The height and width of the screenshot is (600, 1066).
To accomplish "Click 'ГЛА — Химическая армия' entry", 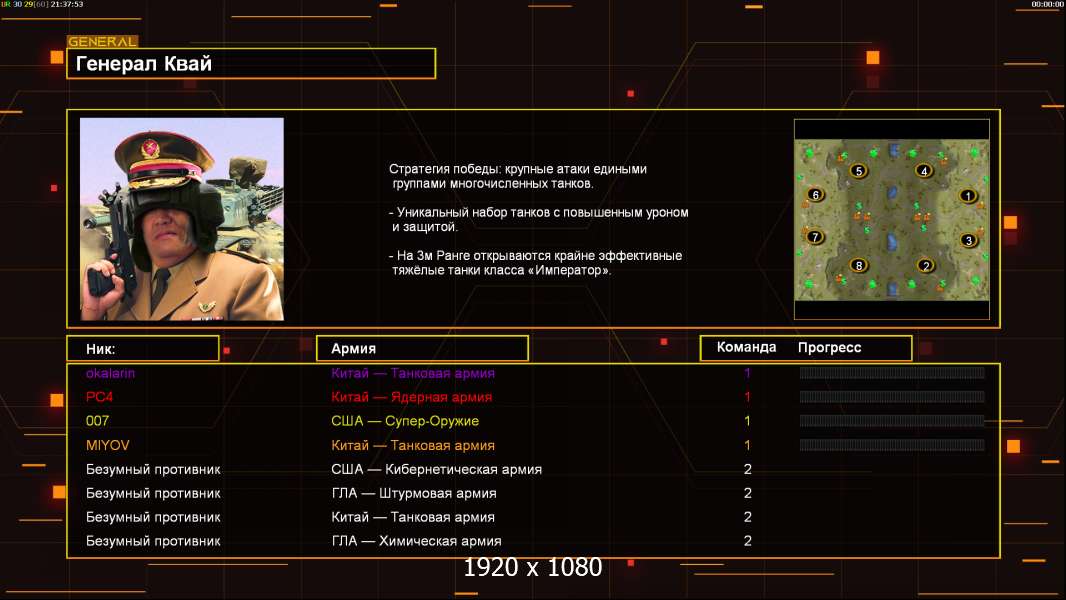I will pyautogui.click(x=416, y=542).
